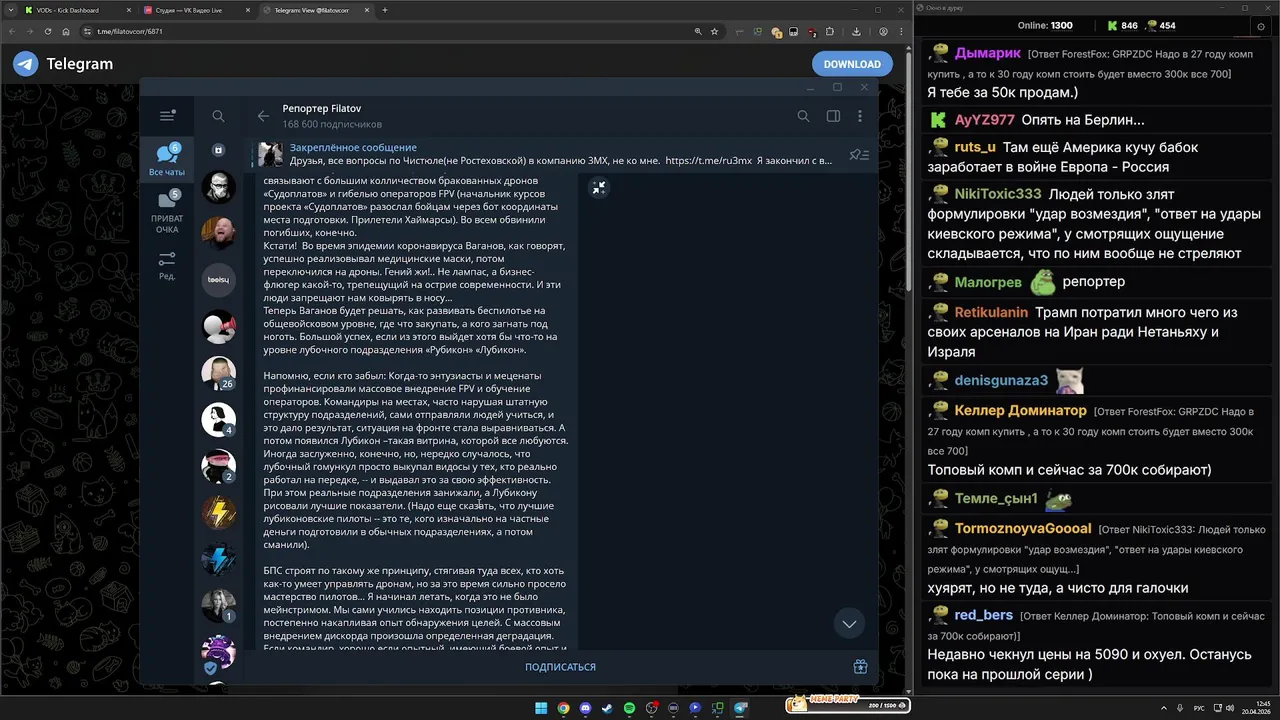
Task: Click username 'NikiToxic333' in chat
Action: click(x=998, y=194)
